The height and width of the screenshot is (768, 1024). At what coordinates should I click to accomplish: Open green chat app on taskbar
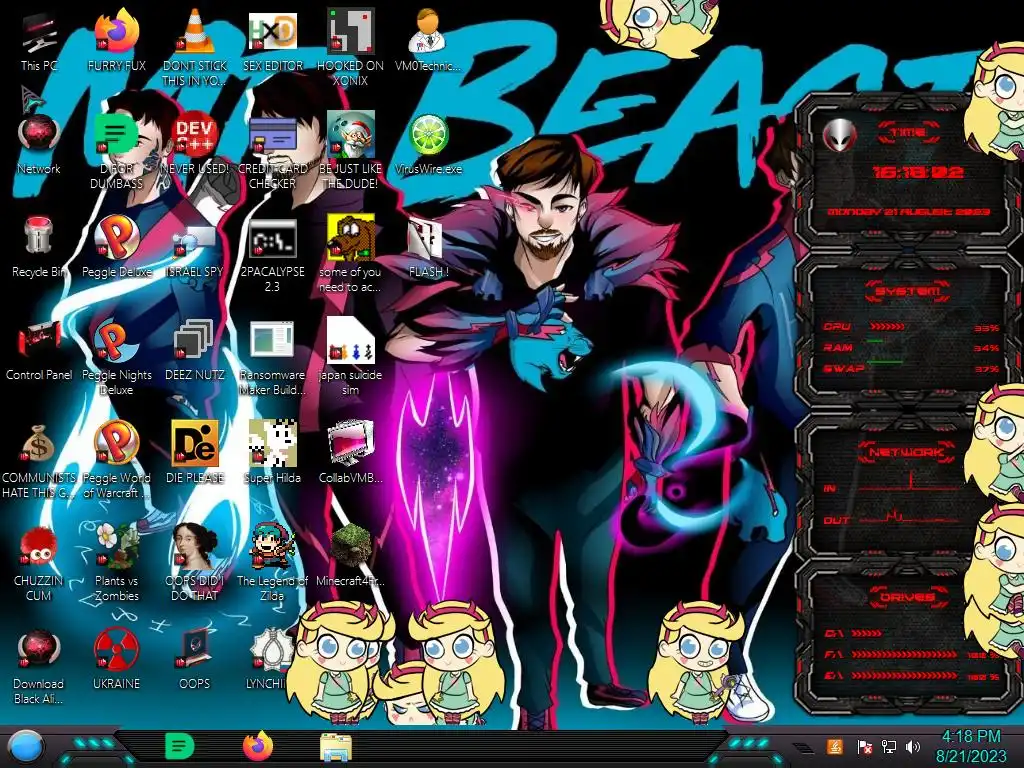point(180,746)
